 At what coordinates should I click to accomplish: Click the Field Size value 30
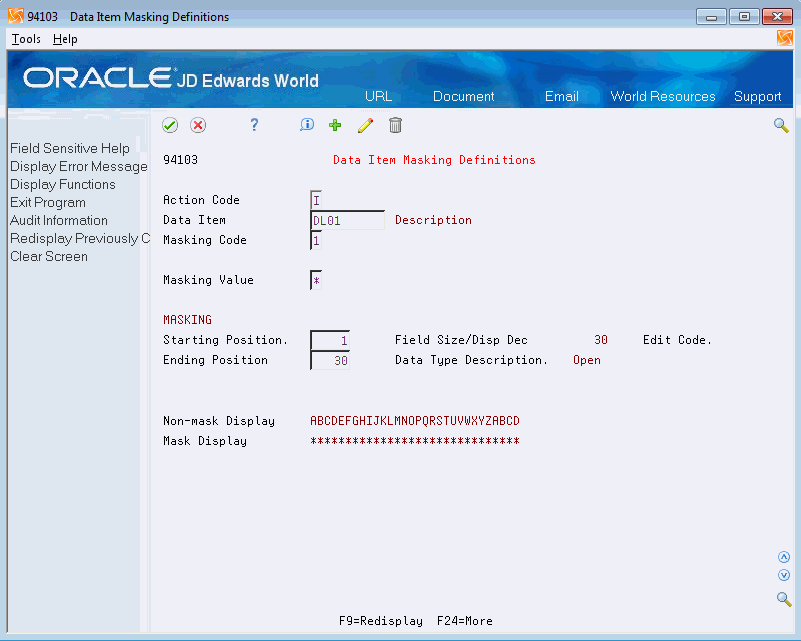[601, 340]
